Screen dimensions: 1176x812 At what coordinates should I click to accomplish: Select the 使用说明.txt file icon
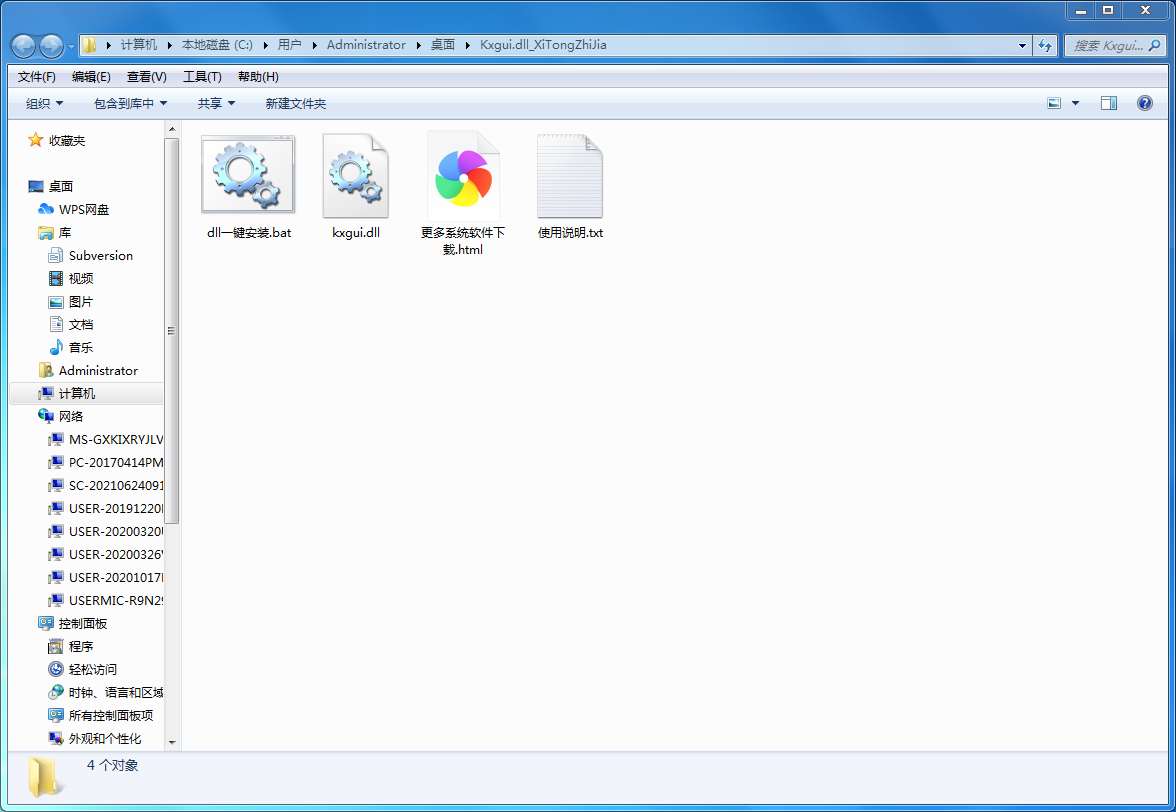coord(570,176)
